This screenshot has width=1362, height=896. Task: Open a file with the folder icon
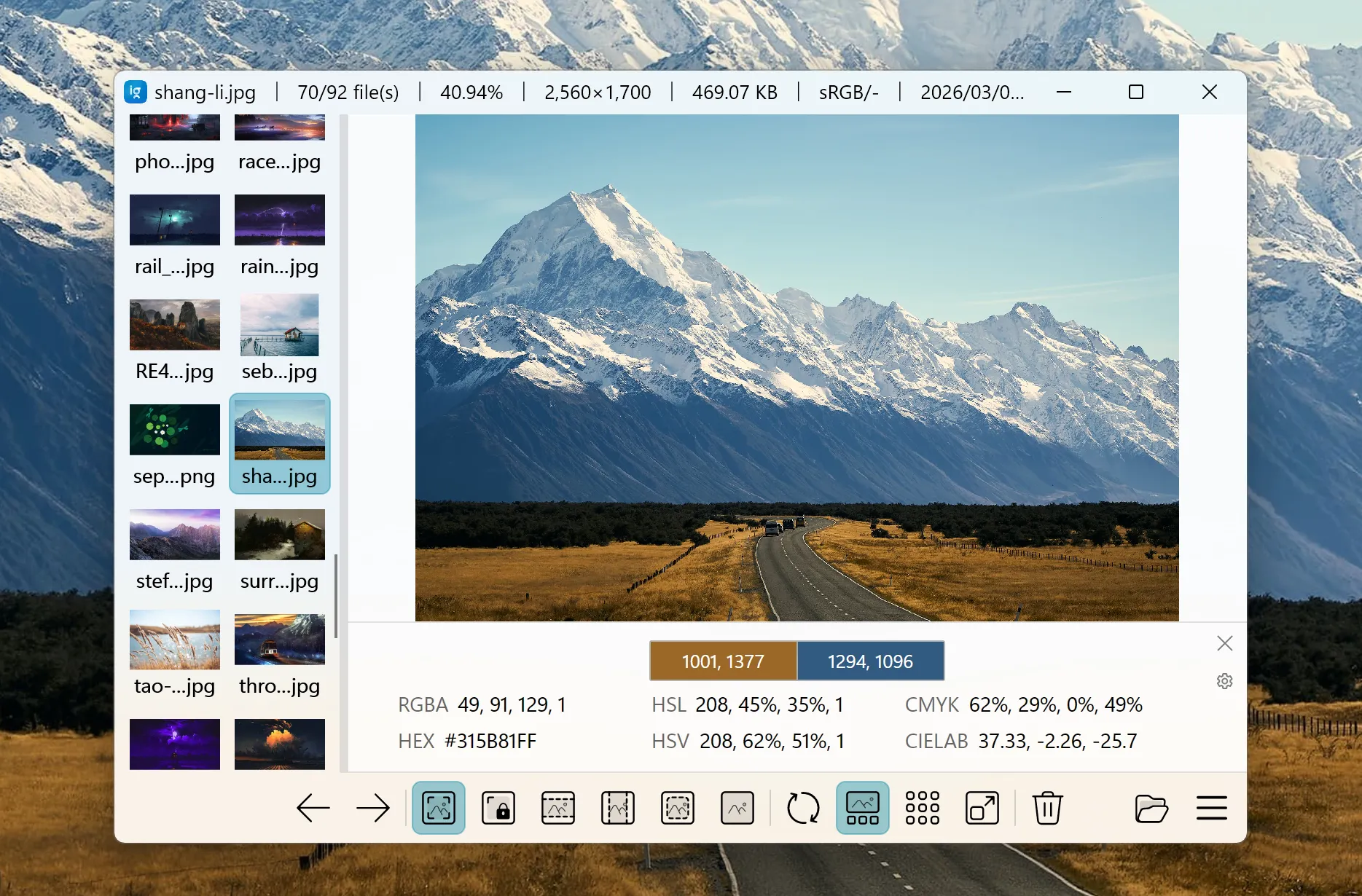coord(1151,808)
